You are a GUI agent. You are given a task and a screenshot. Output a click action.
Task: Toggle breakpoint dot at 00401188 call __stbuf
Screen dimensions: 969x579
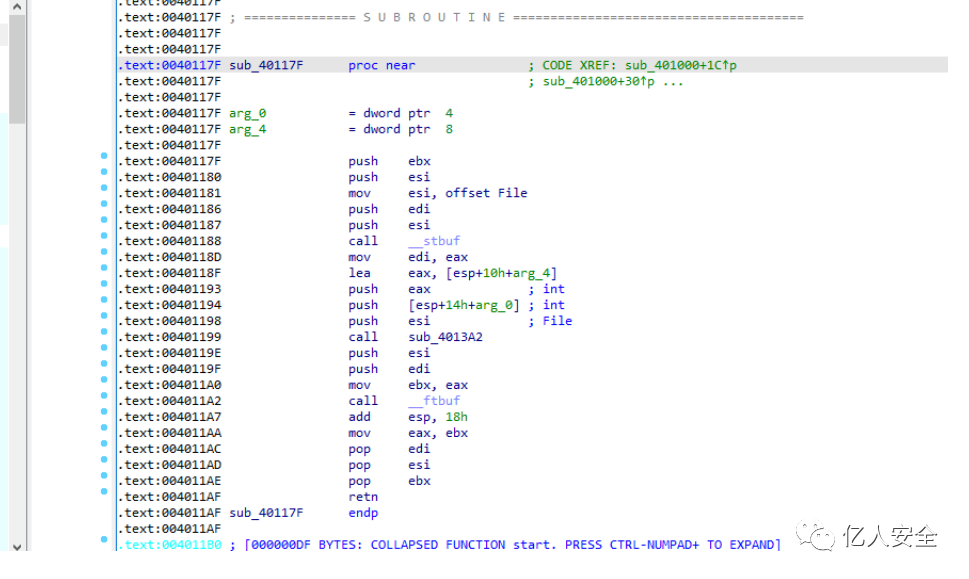pos(104,236)
